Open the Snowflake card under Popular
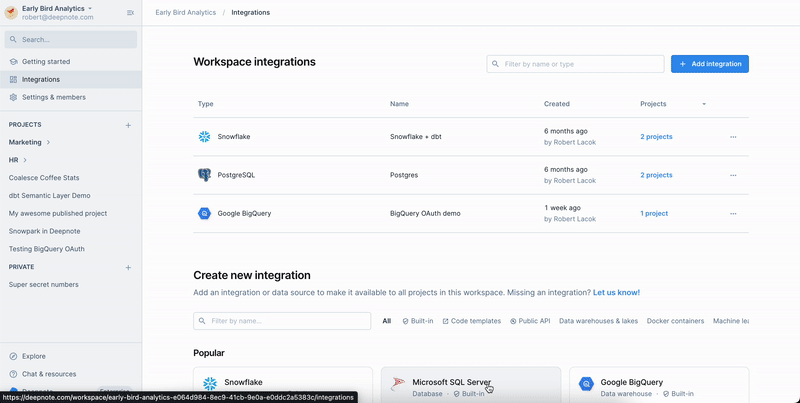800x403 pixels. 283,385
